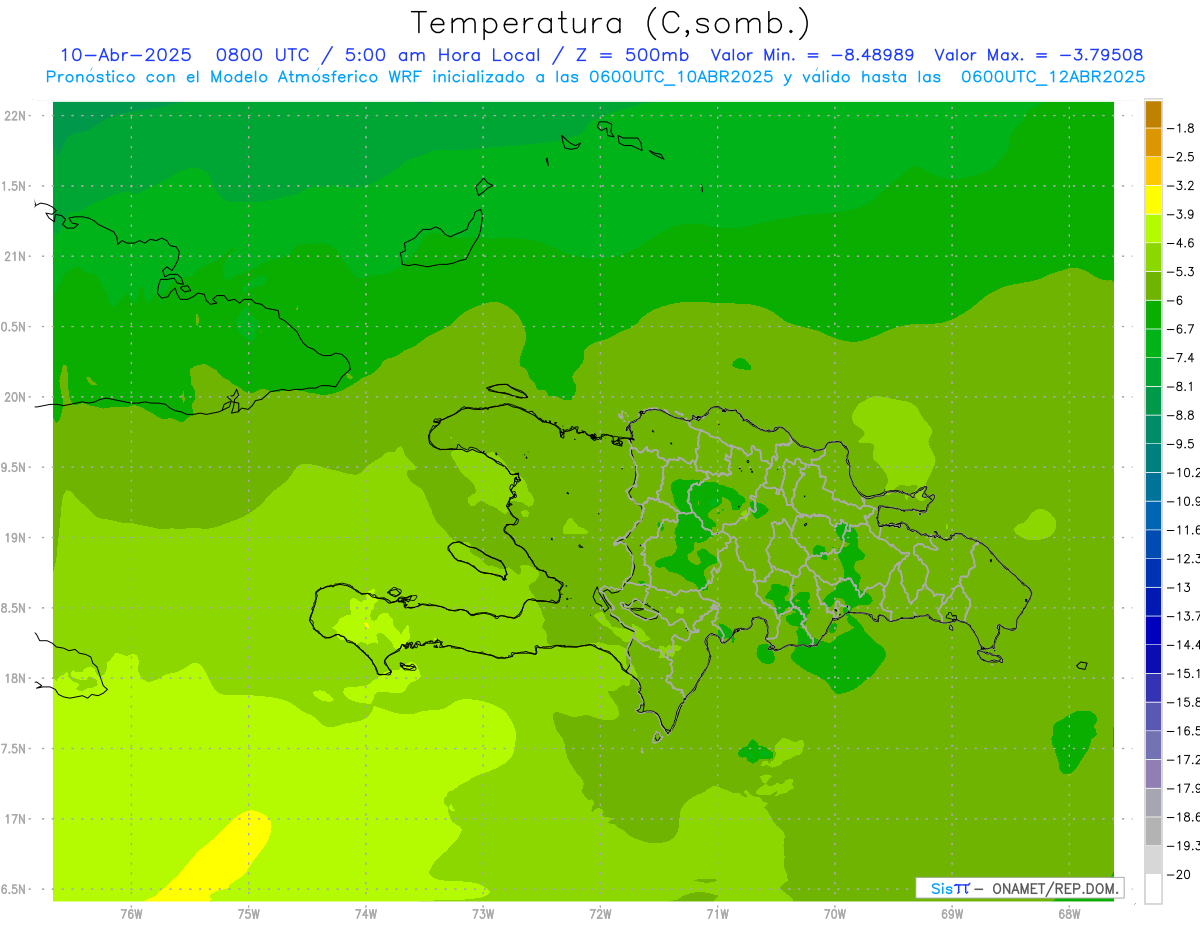Select the date 10-Abr-2025

tap(125, 55)
